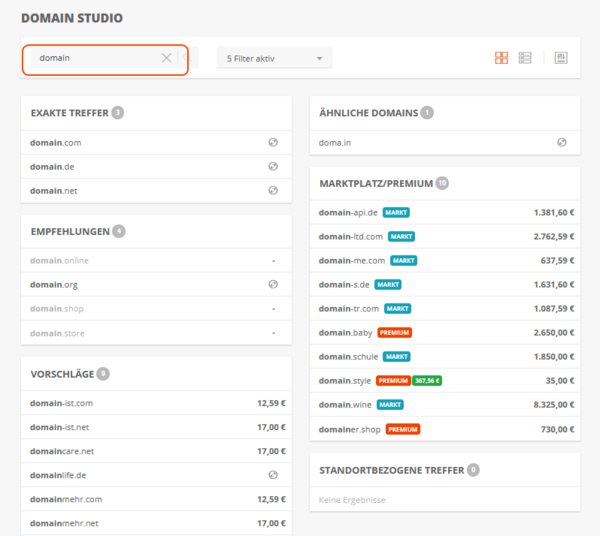Select domain.baby premium entry
This screenshot has width=600, height=536.
pyautogui.click(x=445, y=333)
